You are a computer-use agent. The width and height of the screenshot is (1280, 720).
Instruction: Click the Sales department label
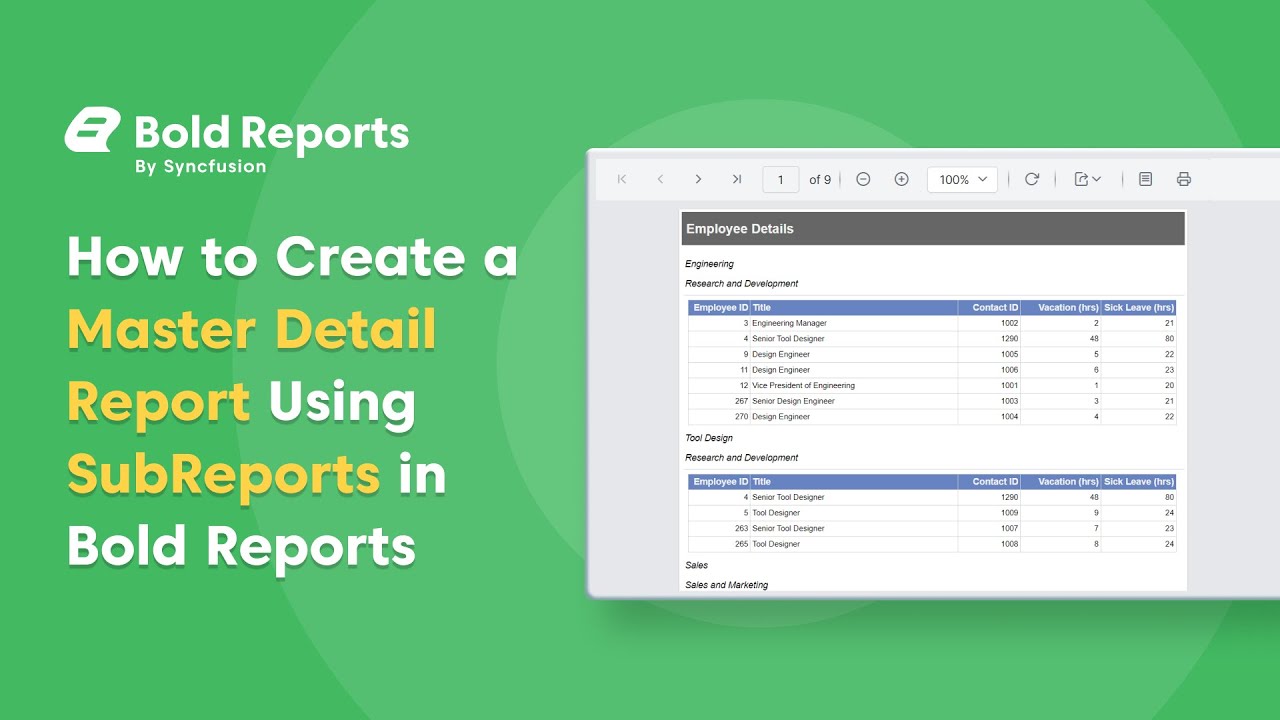[x=696, y=565]
